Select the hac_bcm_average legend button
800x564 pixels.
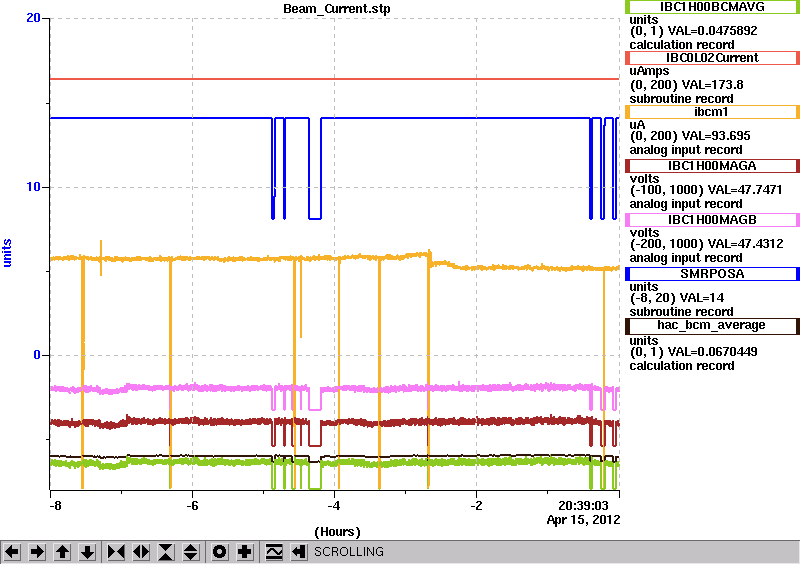(x=712, y=326)
